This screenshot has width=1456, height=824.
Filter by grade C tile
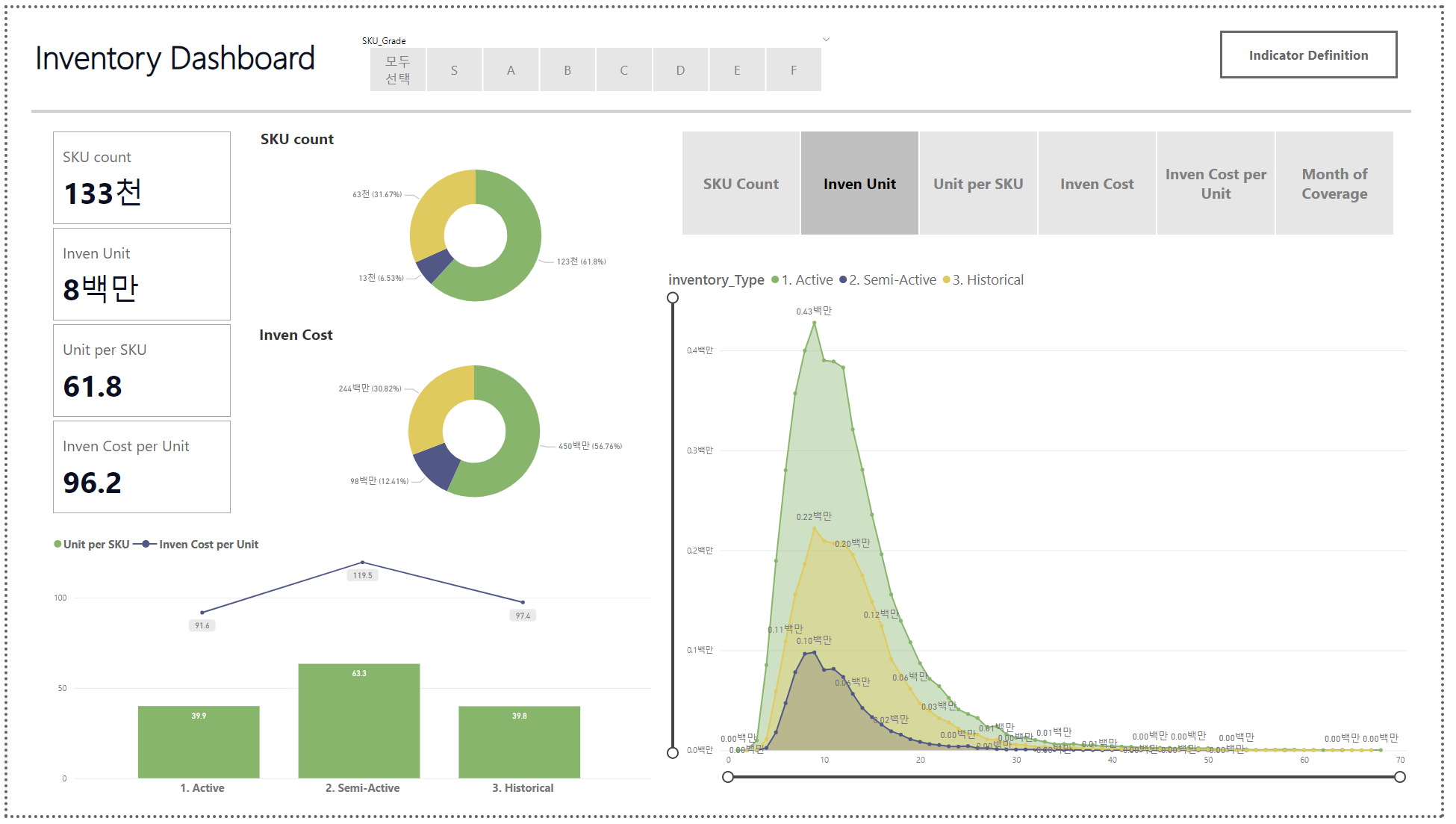pyautogui.click(x=623, y=70)
